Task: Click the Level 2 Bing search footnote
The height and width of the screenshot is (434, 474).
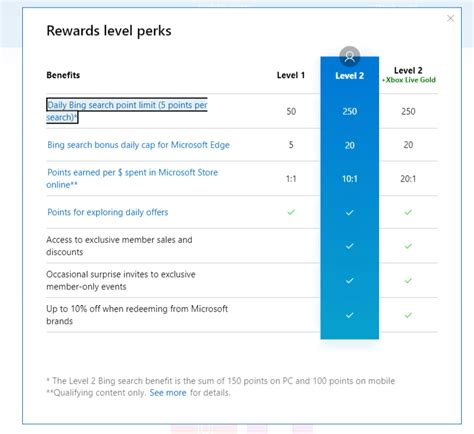Action: 220,381
